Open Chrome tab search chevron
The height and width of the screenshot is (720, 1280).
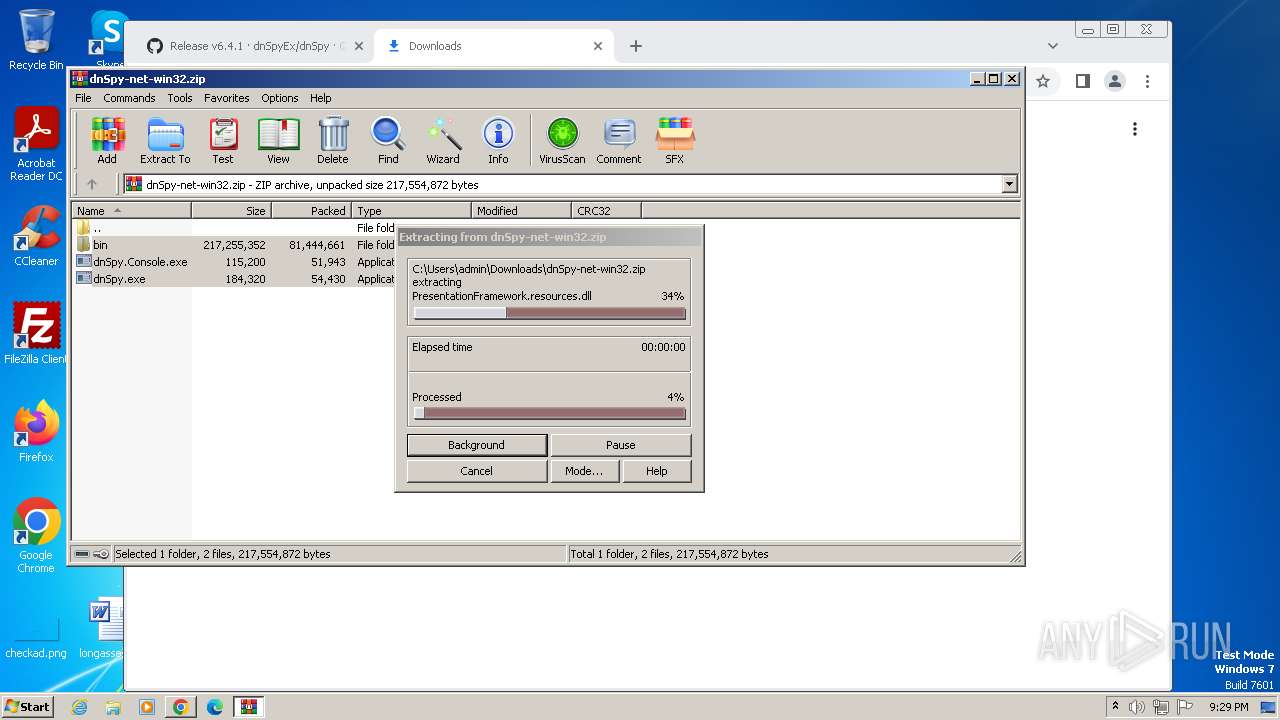click(x=1052, y=46)
